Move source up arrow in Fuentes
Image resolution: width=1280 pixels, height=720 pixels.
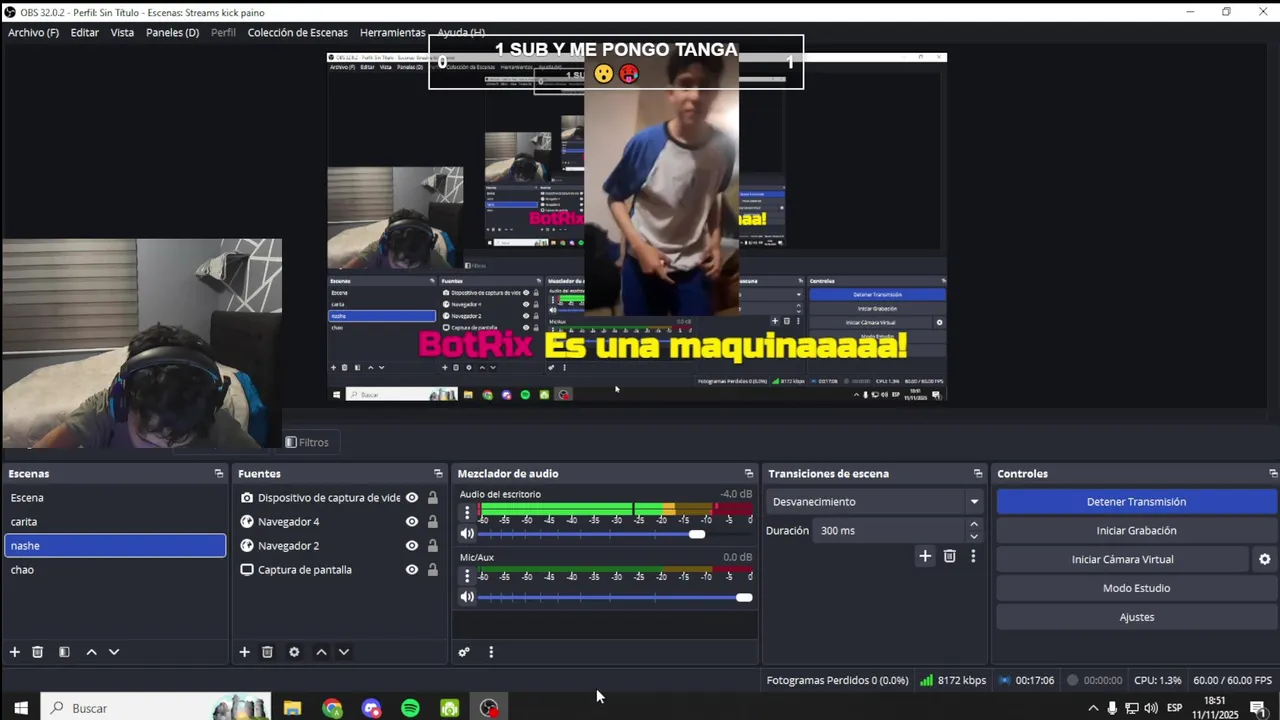pos(321,652)
